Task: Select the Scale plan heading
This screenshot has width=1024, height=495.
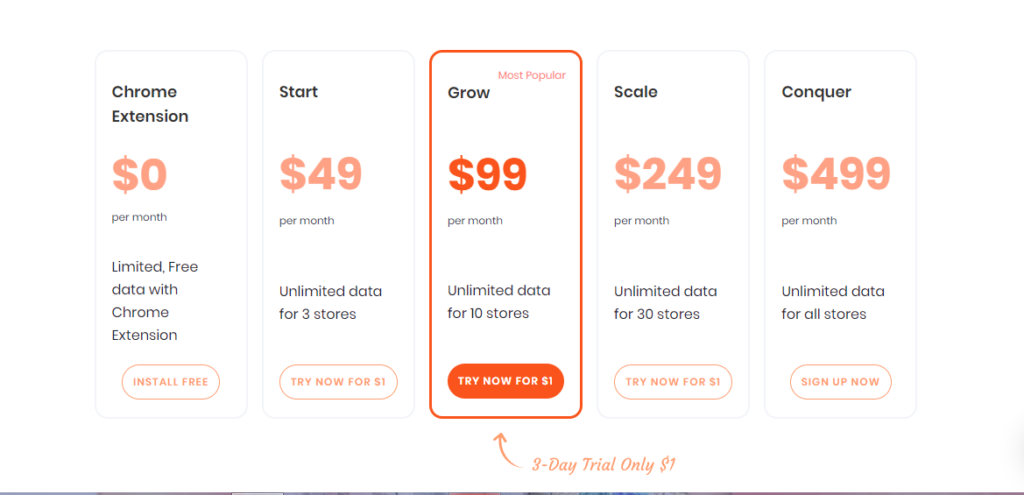Action: pos(635,92)
